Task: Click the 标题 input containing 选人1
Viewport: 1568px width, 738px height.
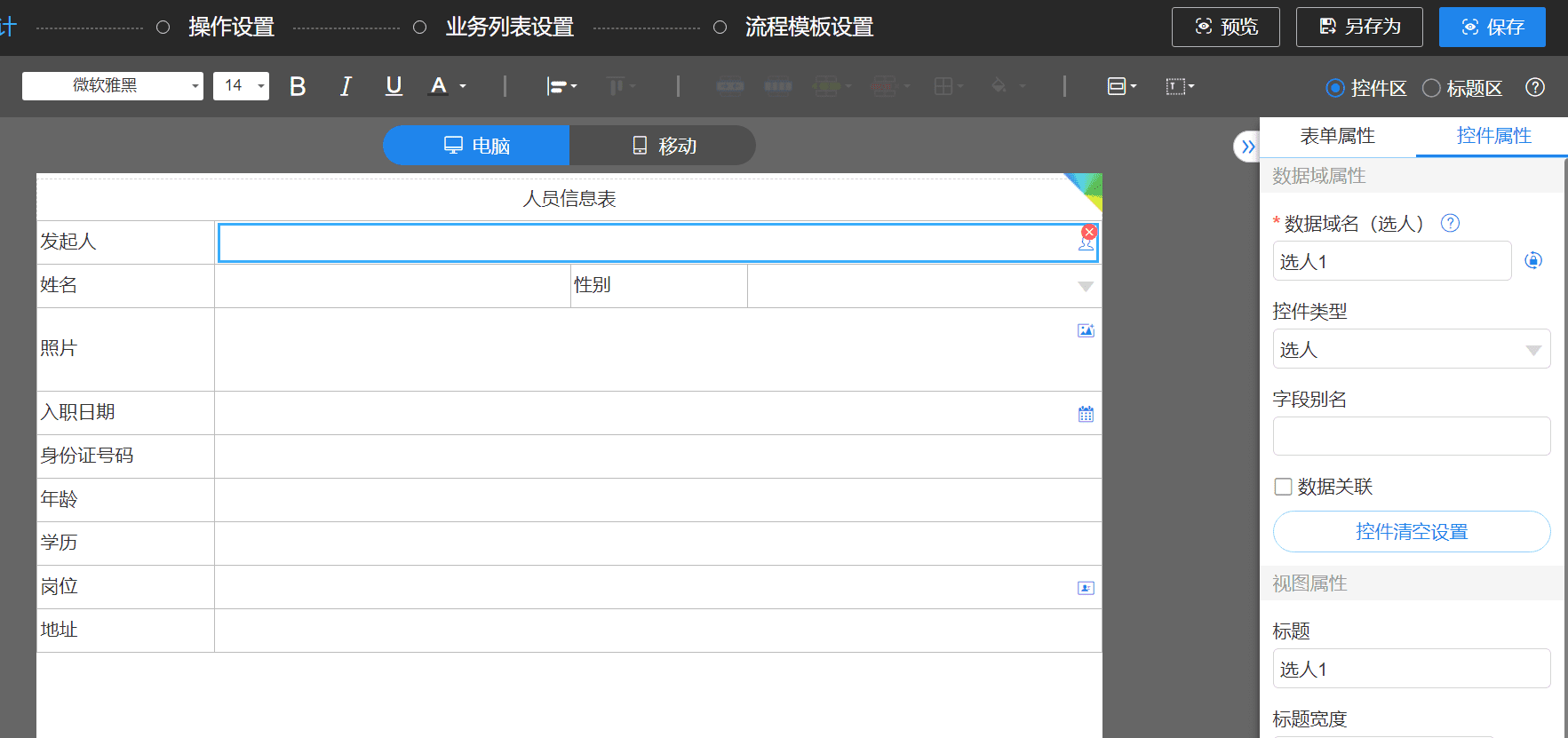Action: coord(1412,668)
